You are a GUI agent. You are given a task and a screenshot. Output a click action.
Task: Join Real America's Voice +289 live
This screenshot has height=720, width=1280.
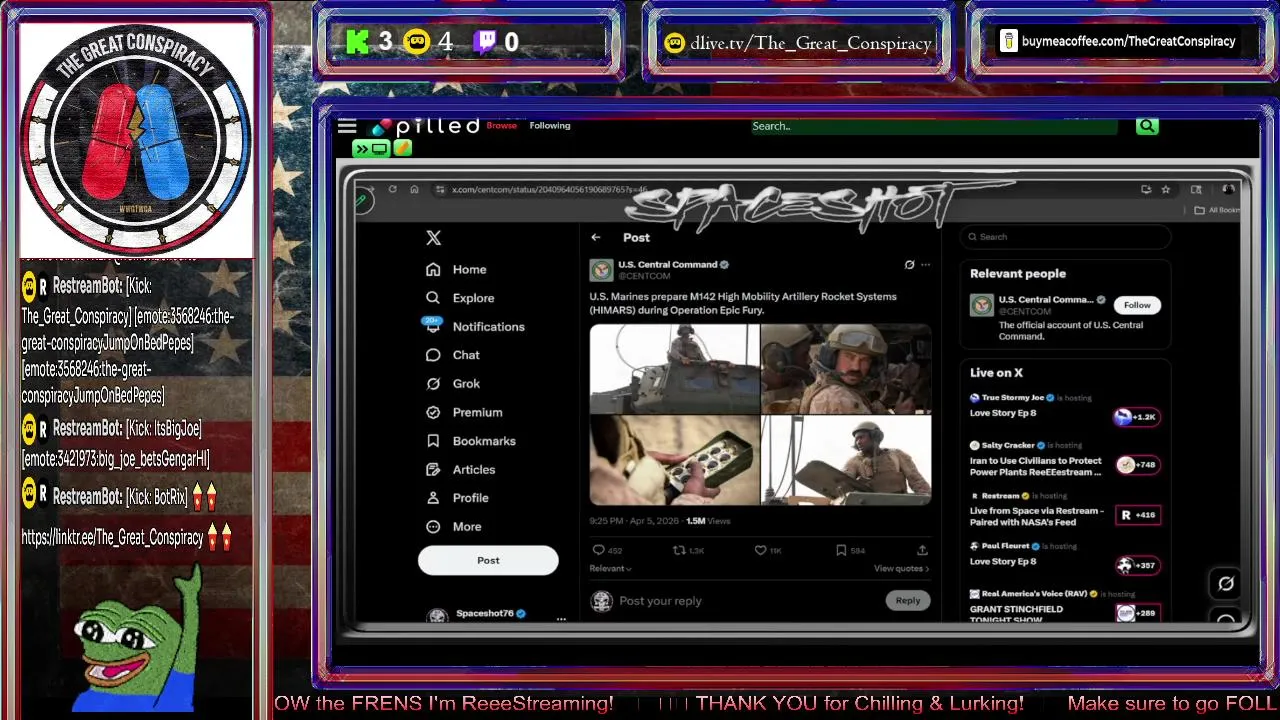pos(1137,612)
